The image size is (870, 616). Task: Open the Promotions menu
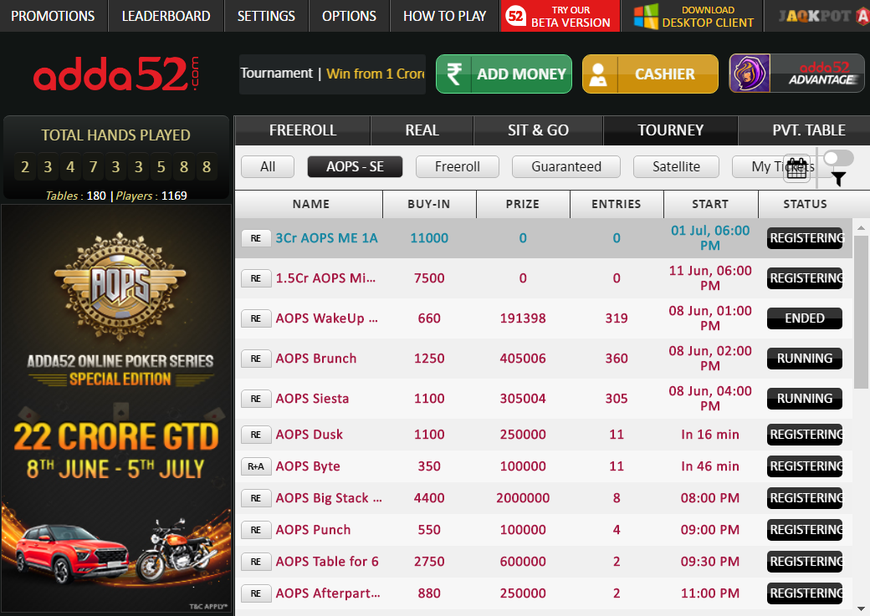coord(53,16)
